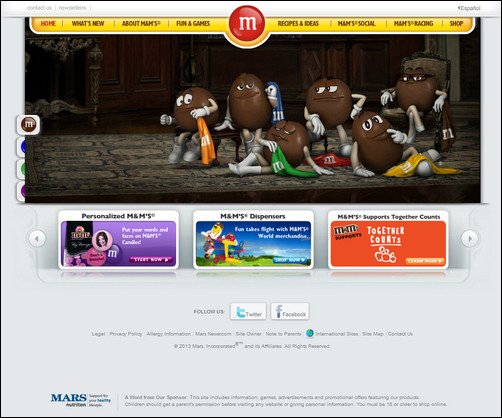Open the Twitter follow button
Screen dimensions: 502x418
pos(248,311)
